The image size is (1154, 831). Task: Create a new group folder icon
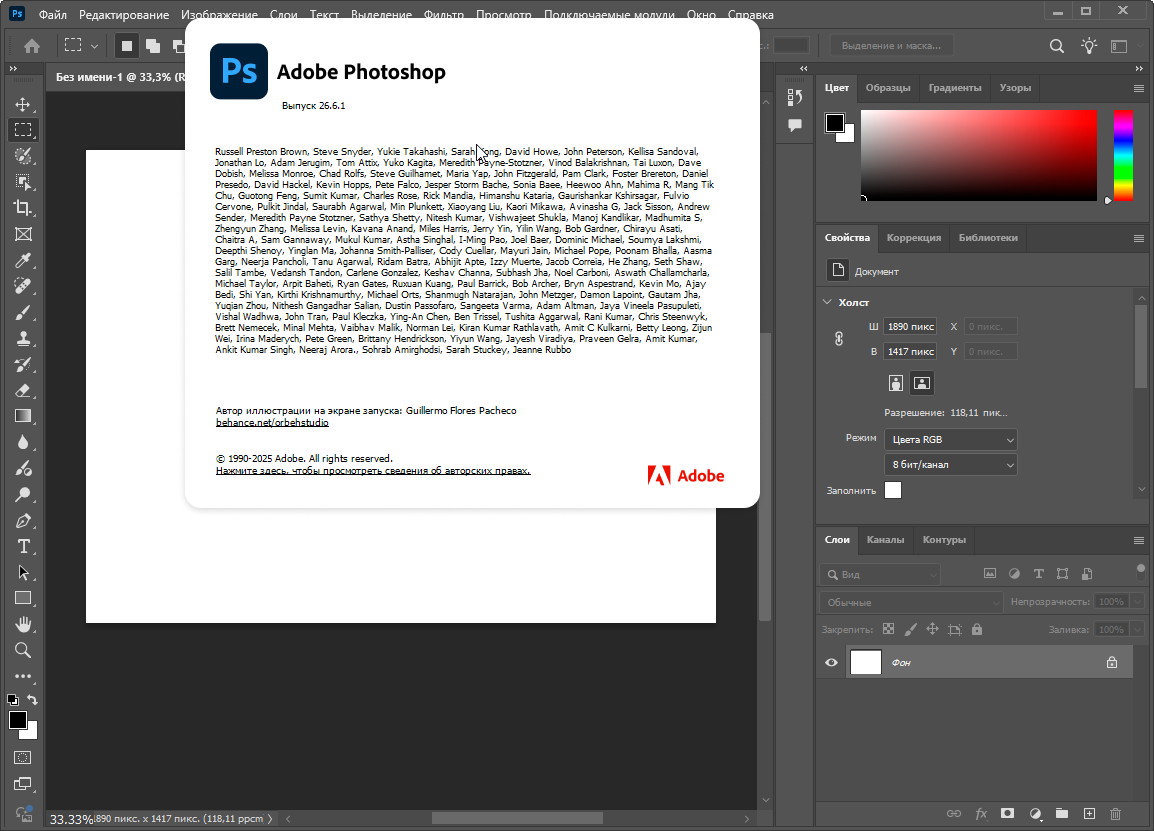(1061, 813)
